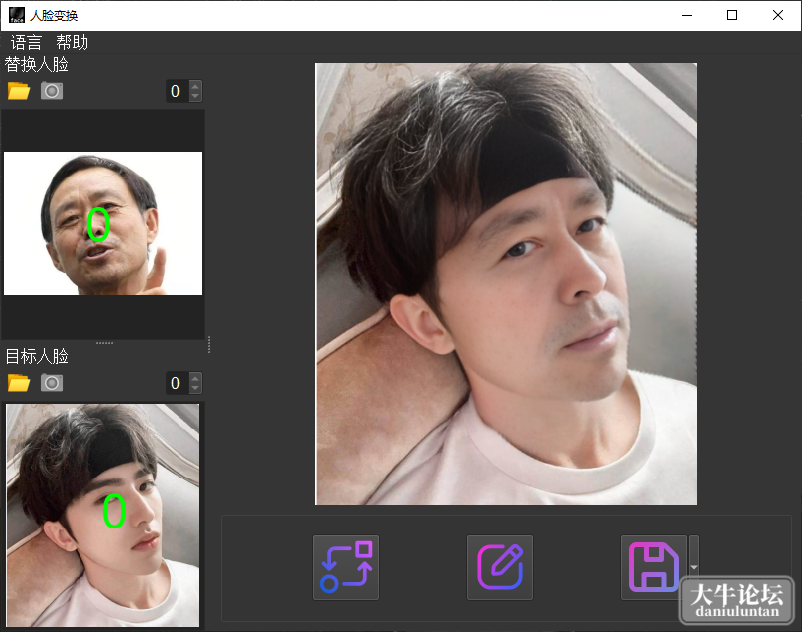Decrease the 替换人脸 face index spinner
Screen dimensions: 802x632
[x=195, y=97]
